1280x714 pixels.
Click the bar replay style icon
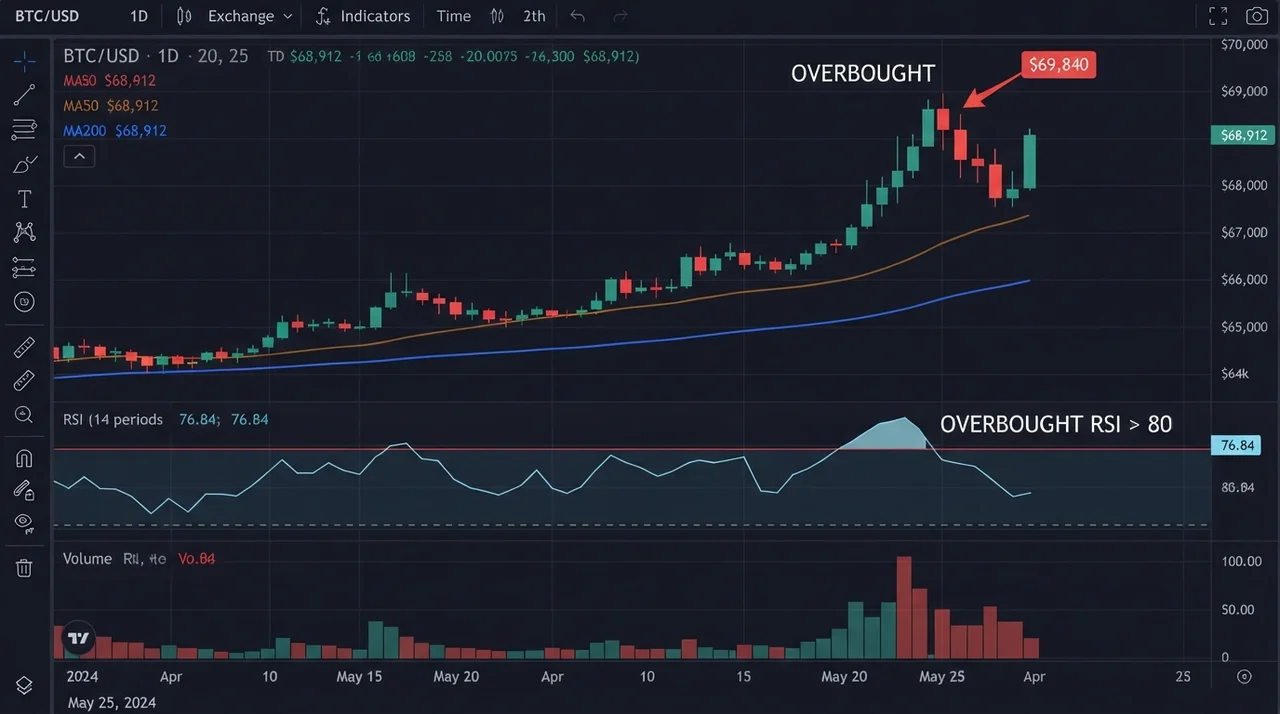pos(498,16)
